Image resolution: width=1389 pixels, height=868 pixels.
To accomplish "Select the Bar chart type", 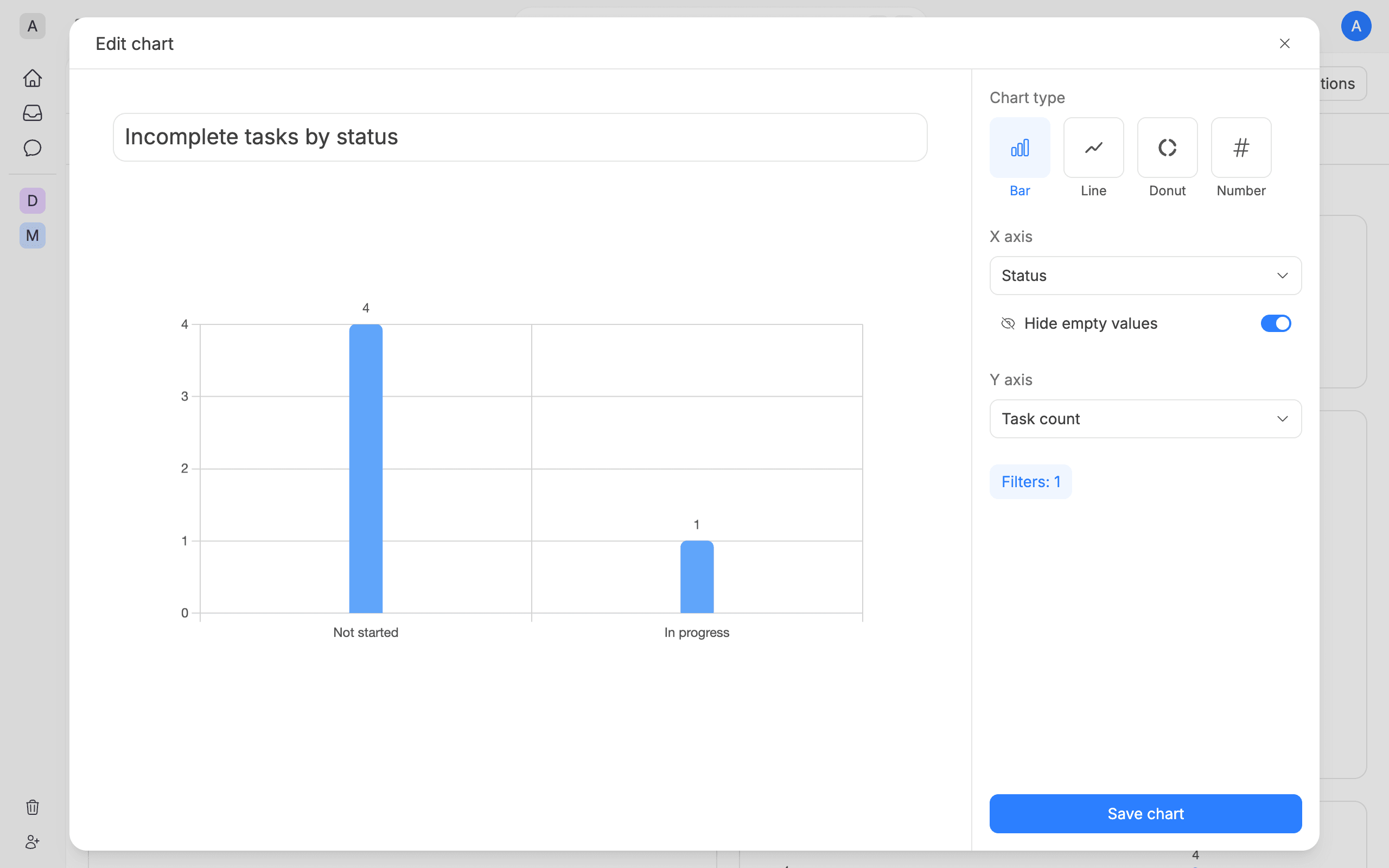I will tap(1020, 148).
